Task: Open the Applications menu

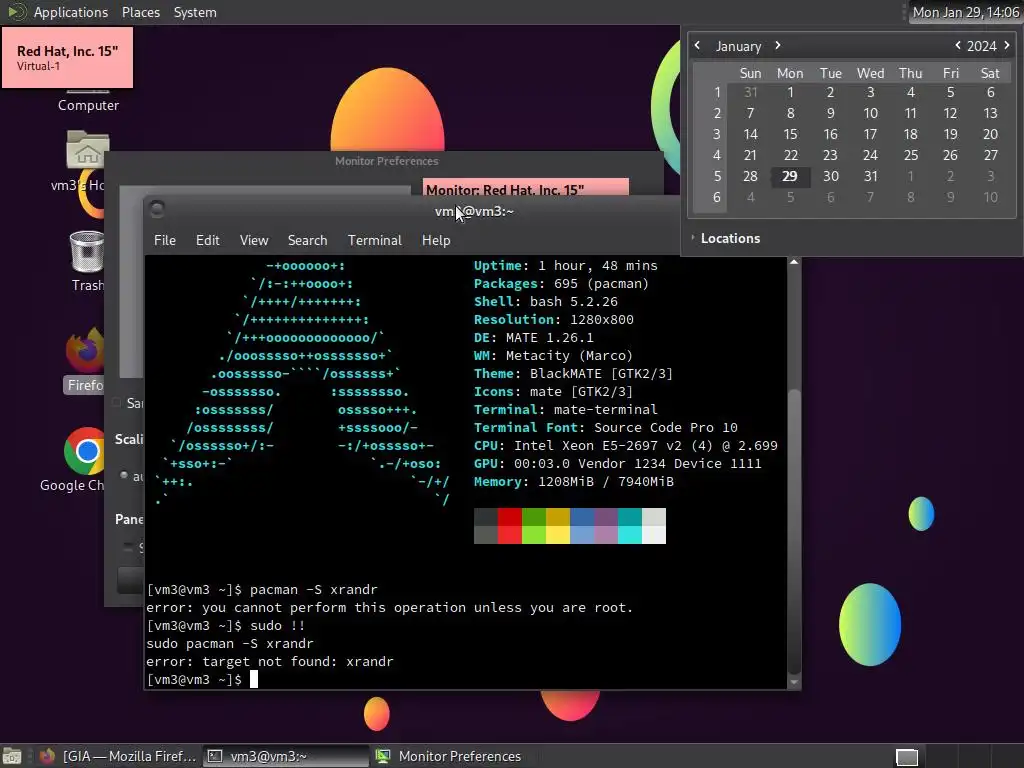Action: tap(71, 12)
